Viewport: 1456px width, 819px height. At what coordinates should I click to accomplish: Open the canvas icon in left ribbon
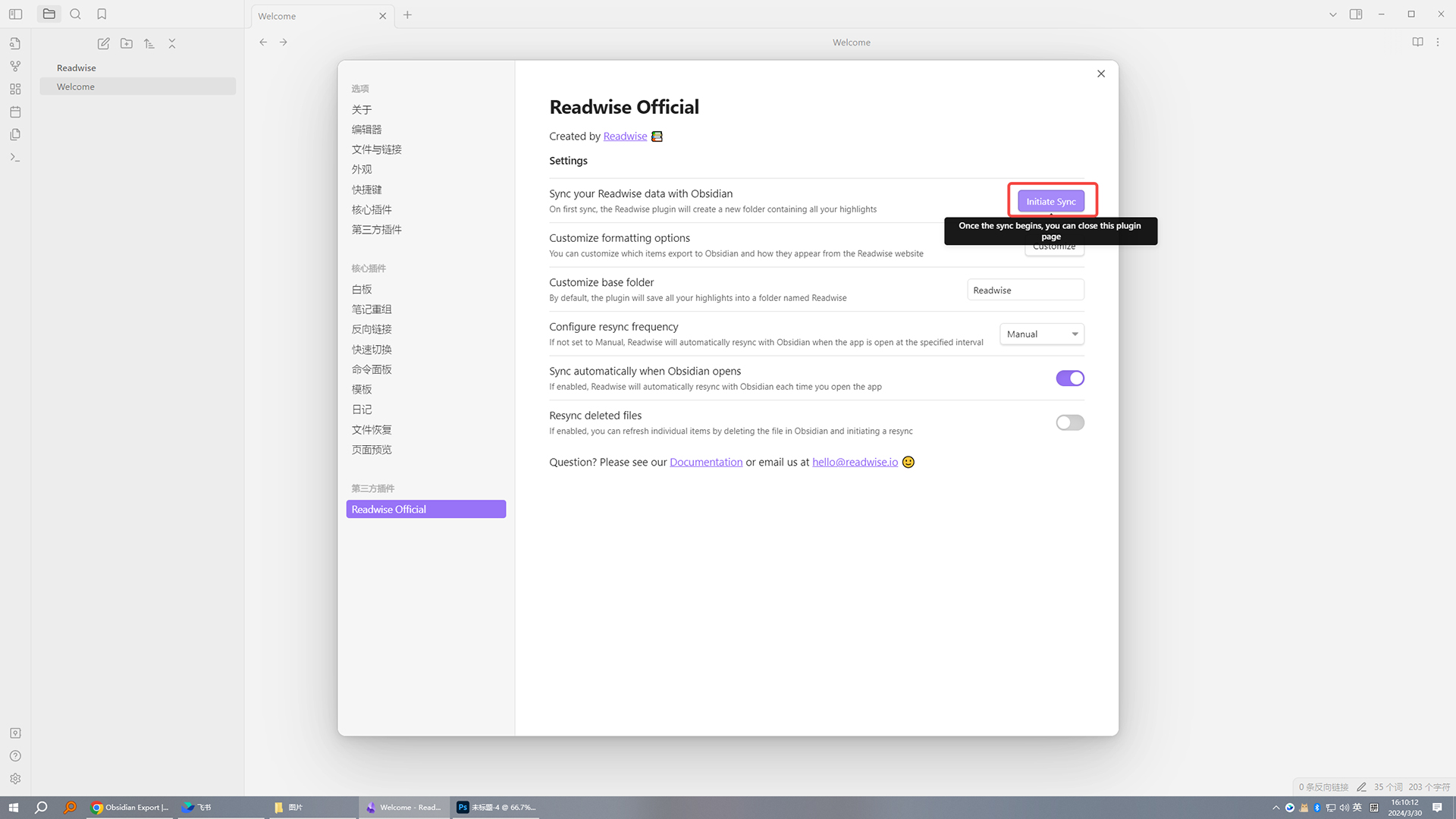(15, 89)
